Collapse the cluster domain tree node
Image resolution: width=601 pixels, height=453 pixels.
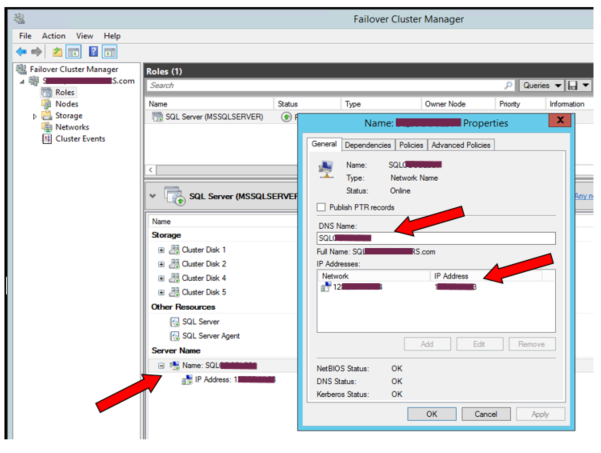point(22,82)
